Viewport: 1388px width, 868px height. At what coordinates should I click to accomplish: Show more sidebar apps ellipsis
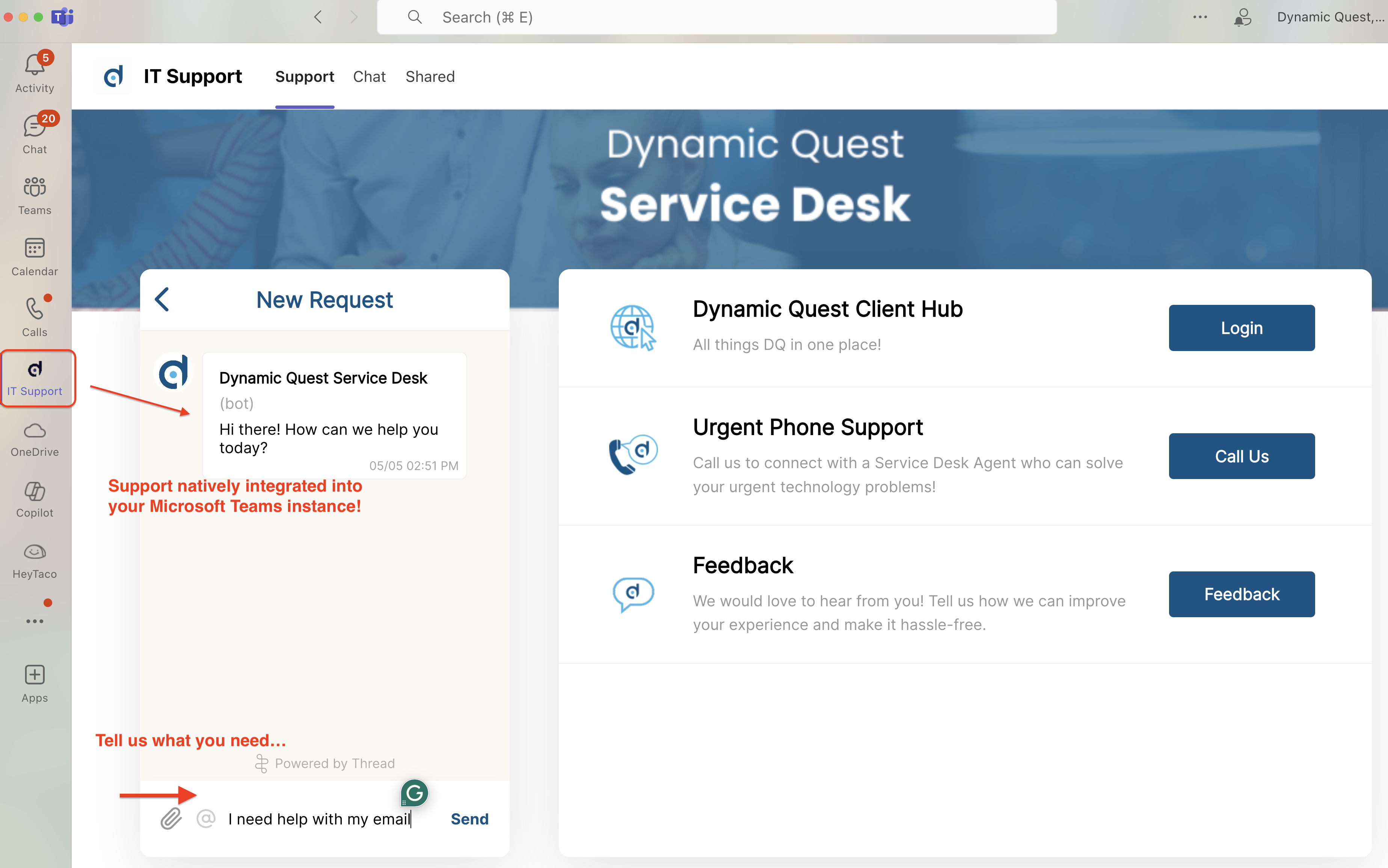coord(35,621)
